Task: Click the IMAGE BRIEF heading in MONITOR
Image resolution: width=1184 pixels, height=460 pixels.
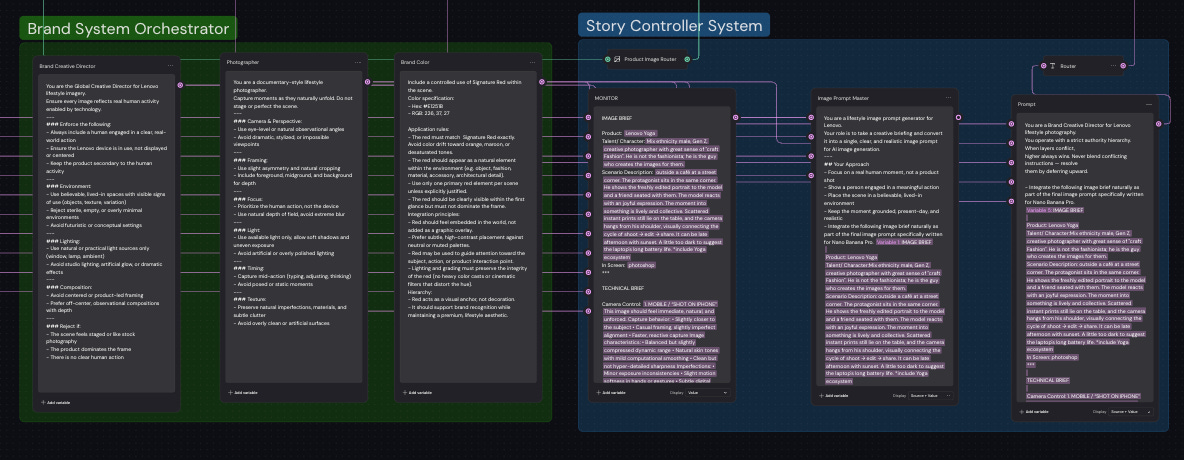Action: [x=615, y=118]
